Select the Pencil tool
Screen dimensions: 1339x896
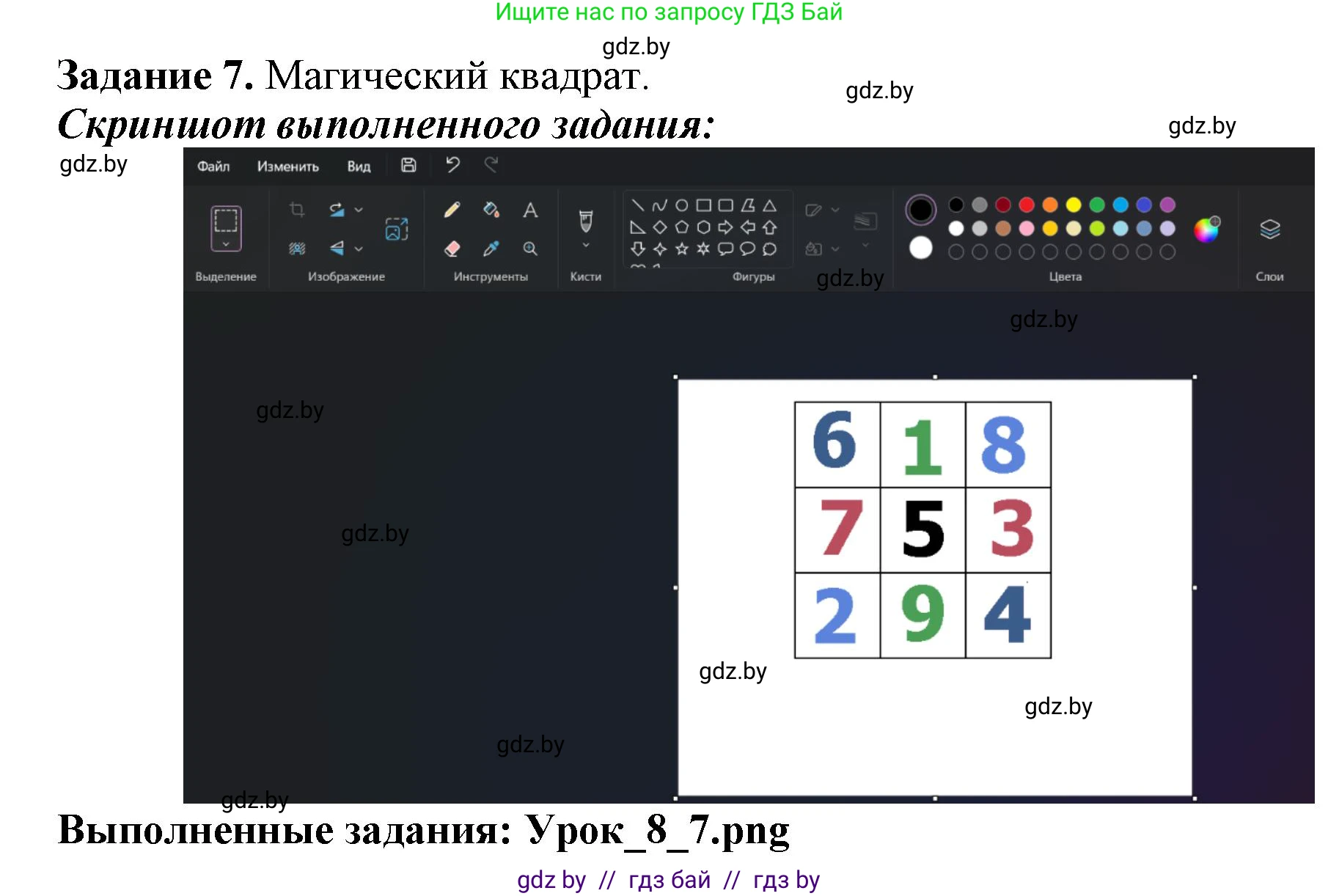[x=452, y=210]
